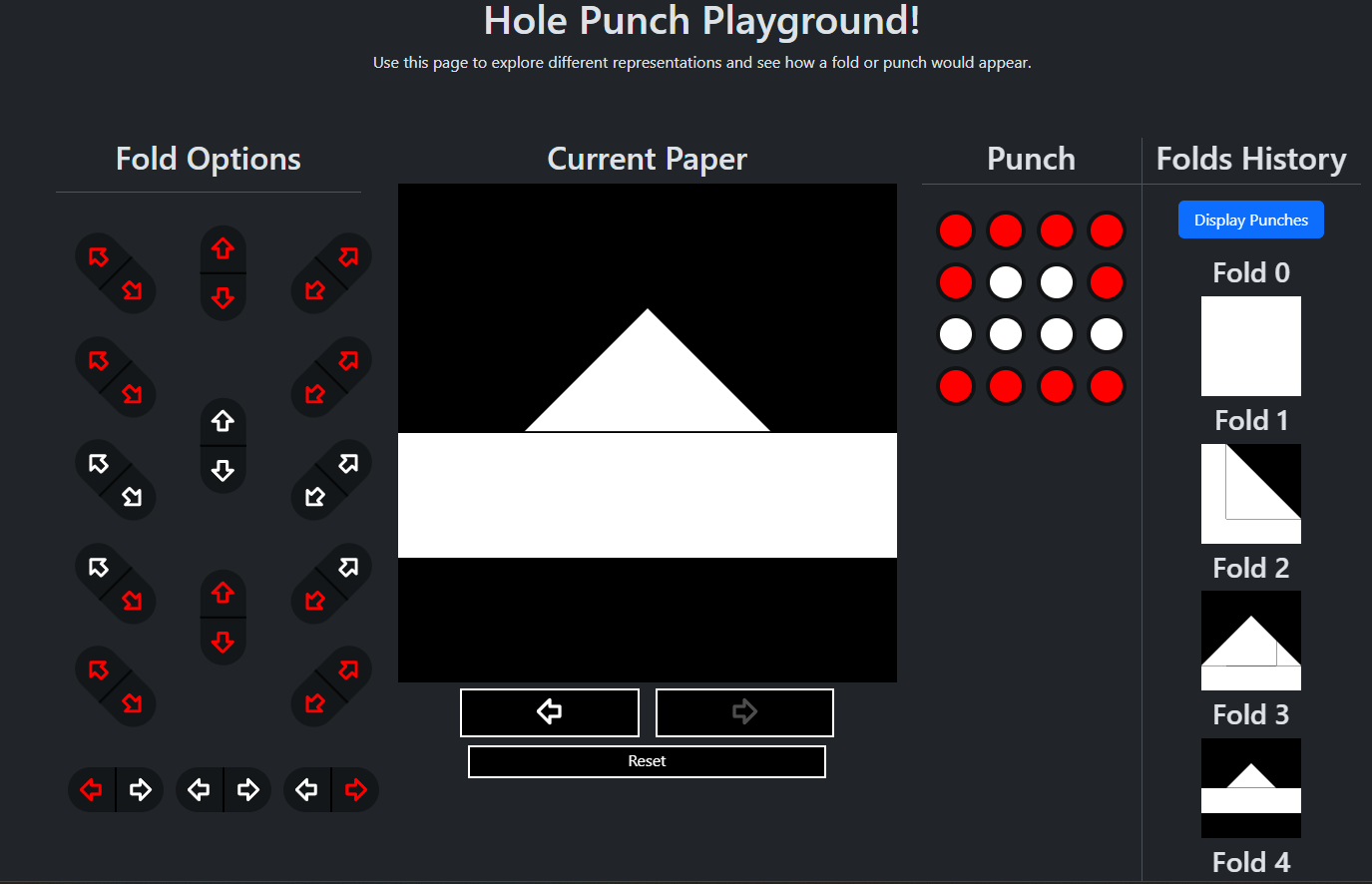The width and height of the screenshot is (1372, 884).
Task: Open the Fold 2 history thumbnail
Action: [x=1250, y=641]
